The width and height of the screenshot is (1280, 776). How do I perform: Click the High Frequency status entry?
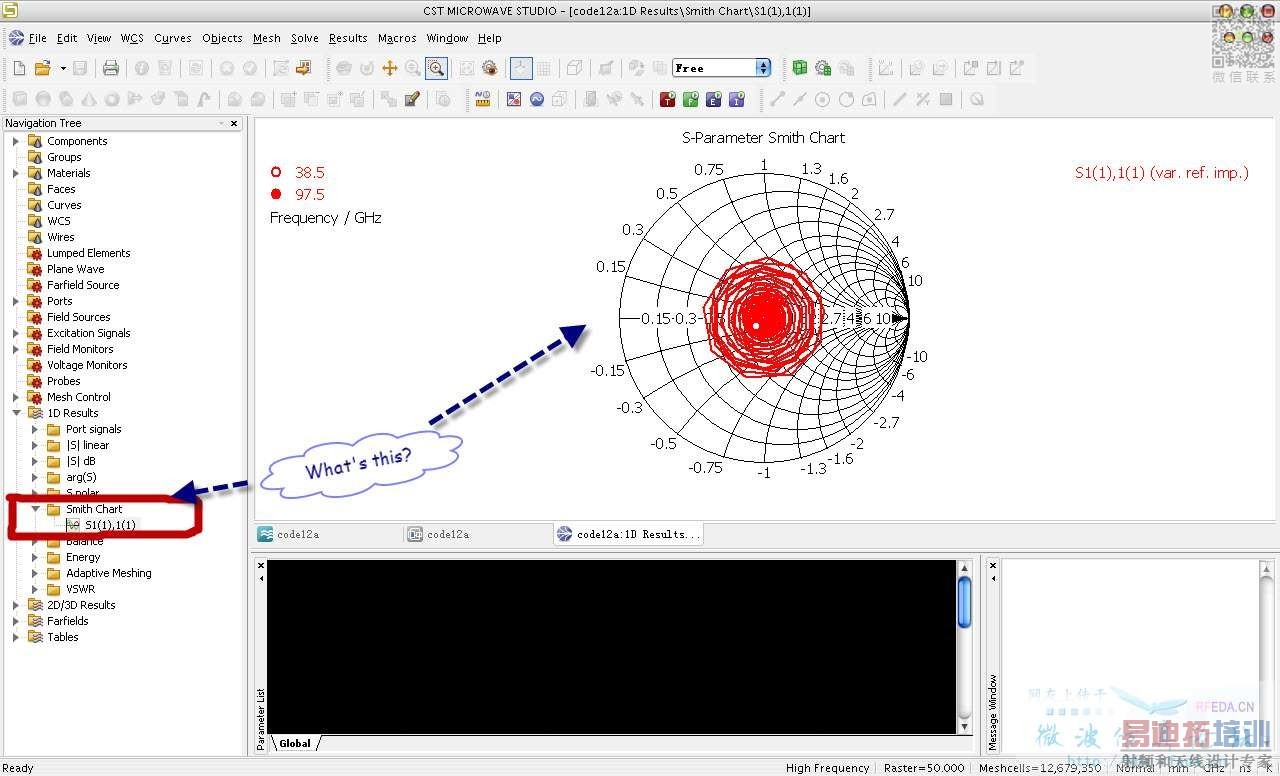(x=827, y=768)
